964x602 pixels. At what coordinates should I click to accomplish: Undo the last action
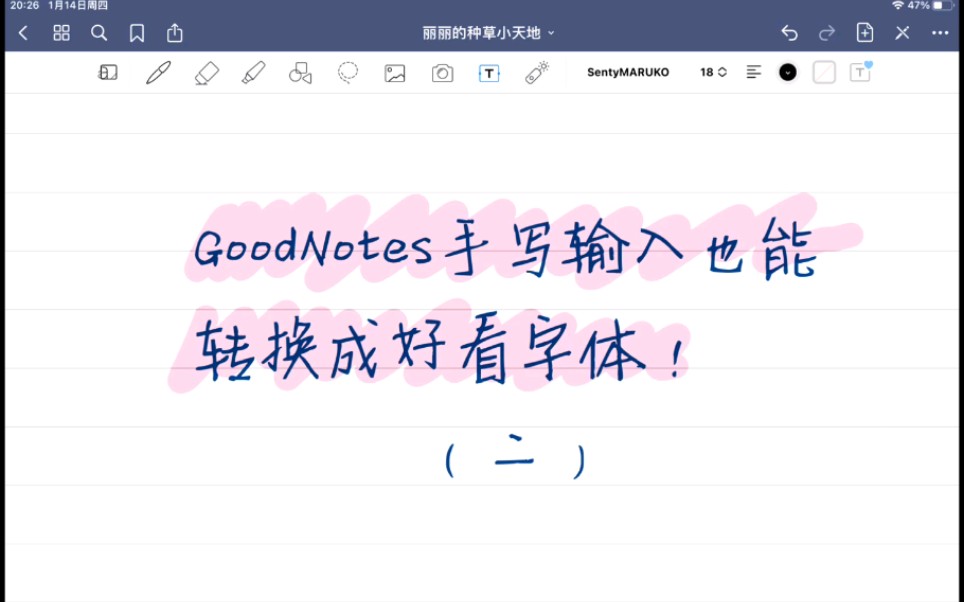point(789,33)
